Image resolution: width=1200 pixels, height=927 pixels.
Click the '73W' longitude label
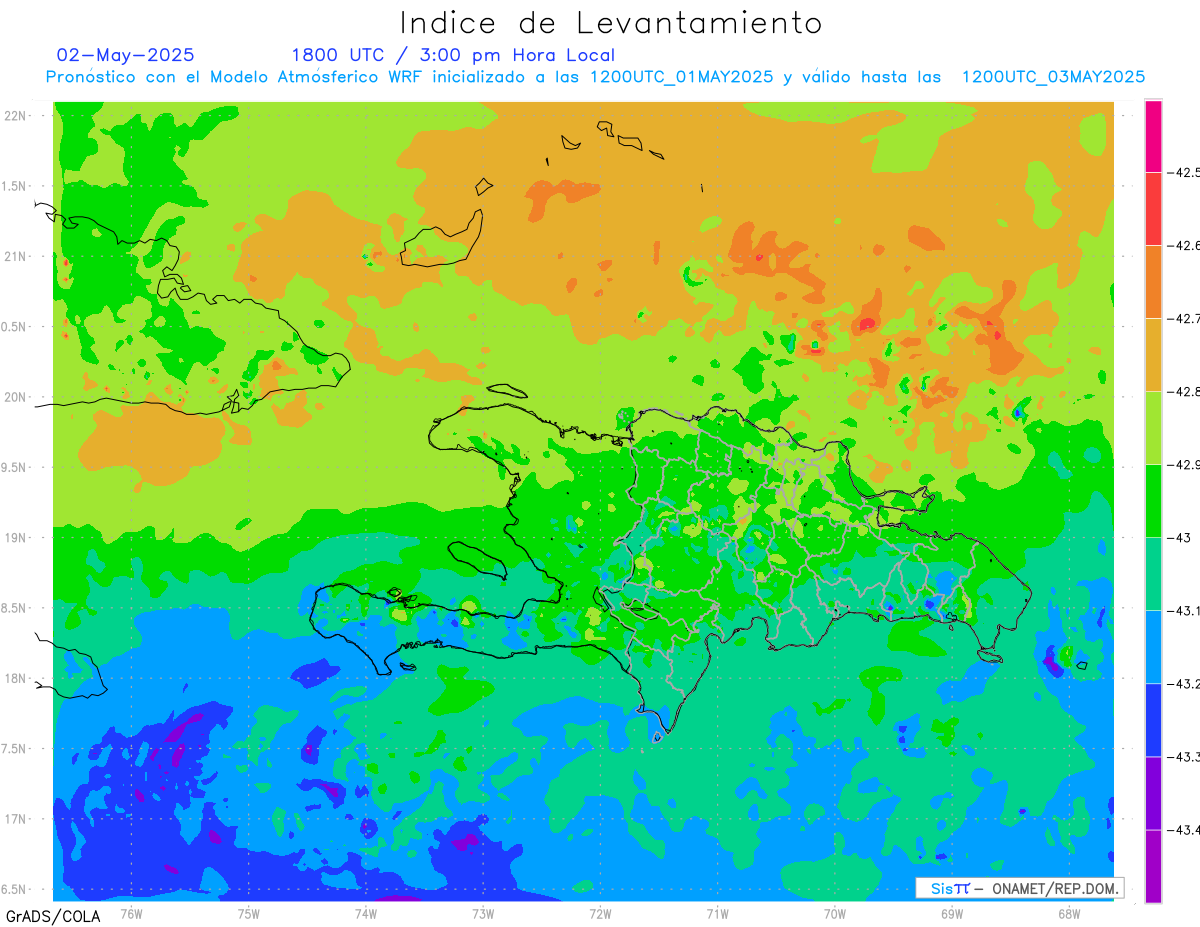point(483,913)
